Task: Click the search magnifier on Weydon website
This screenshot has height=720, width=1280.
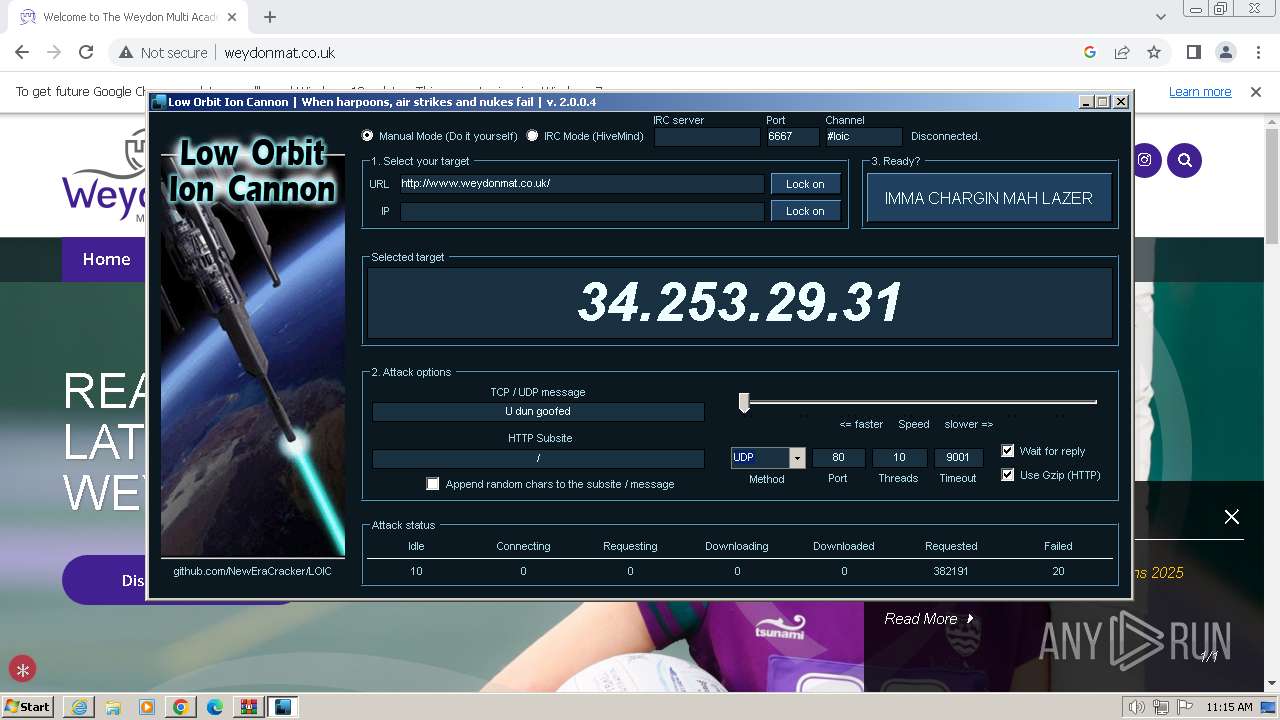Action: point(1184,160)
